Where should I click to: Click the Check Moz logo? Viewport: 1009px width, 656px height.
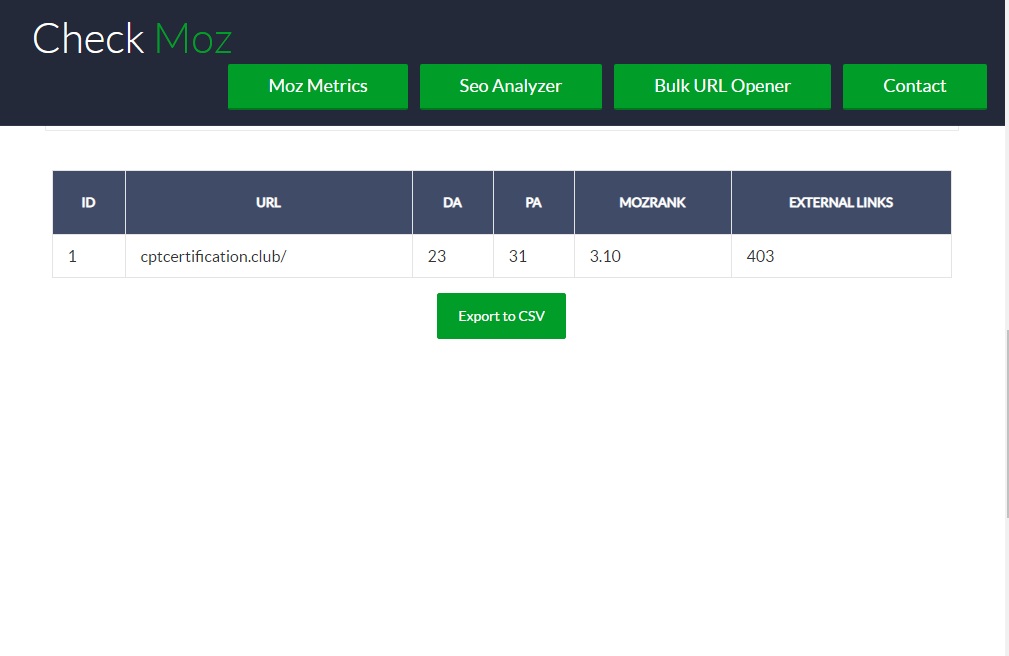(132, 39)
